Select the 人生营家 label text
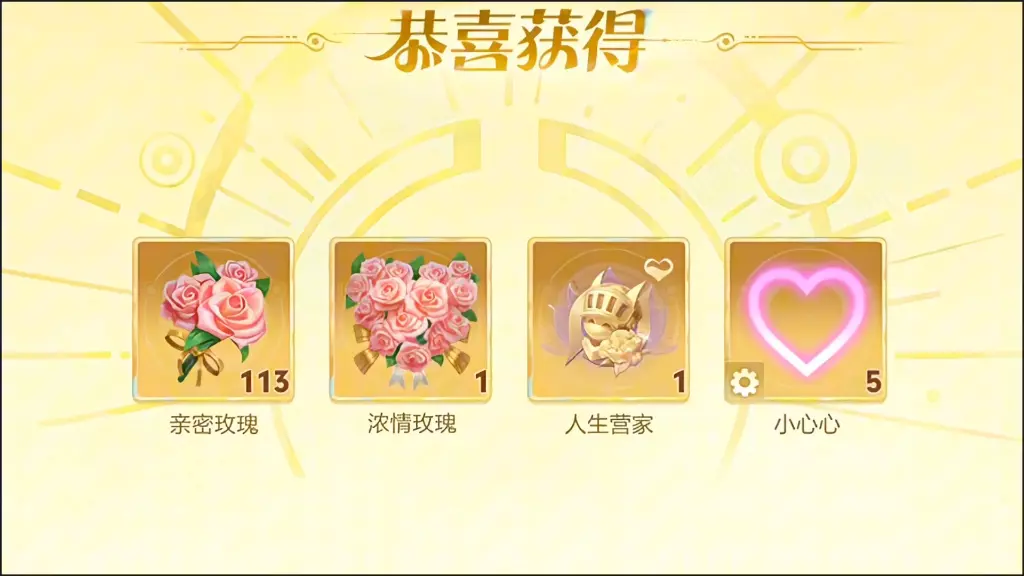 [x=609, y=424]
